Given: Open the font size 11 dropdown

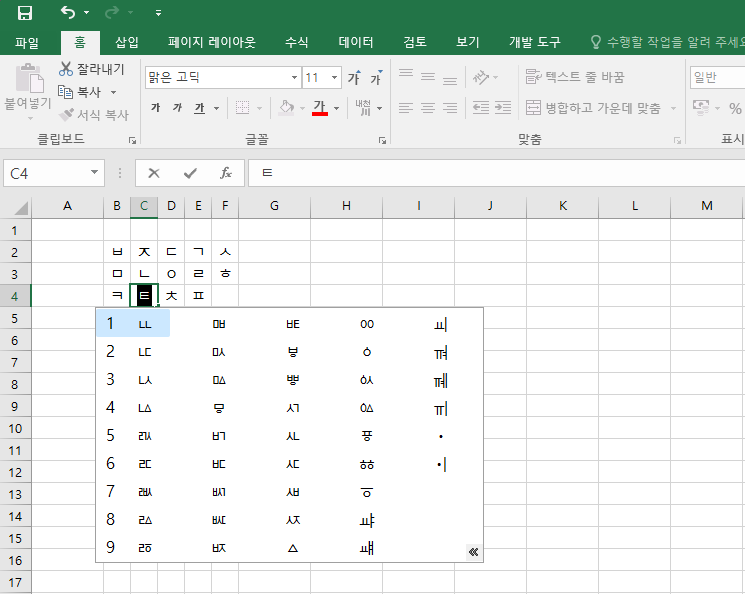Looking at the screenshot, I should [334, 77].
